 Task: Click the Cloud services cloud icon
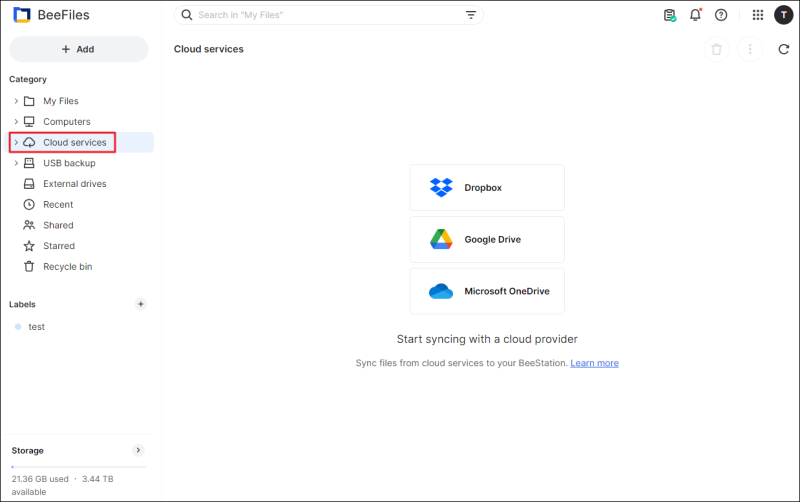(x=30, y=142)
